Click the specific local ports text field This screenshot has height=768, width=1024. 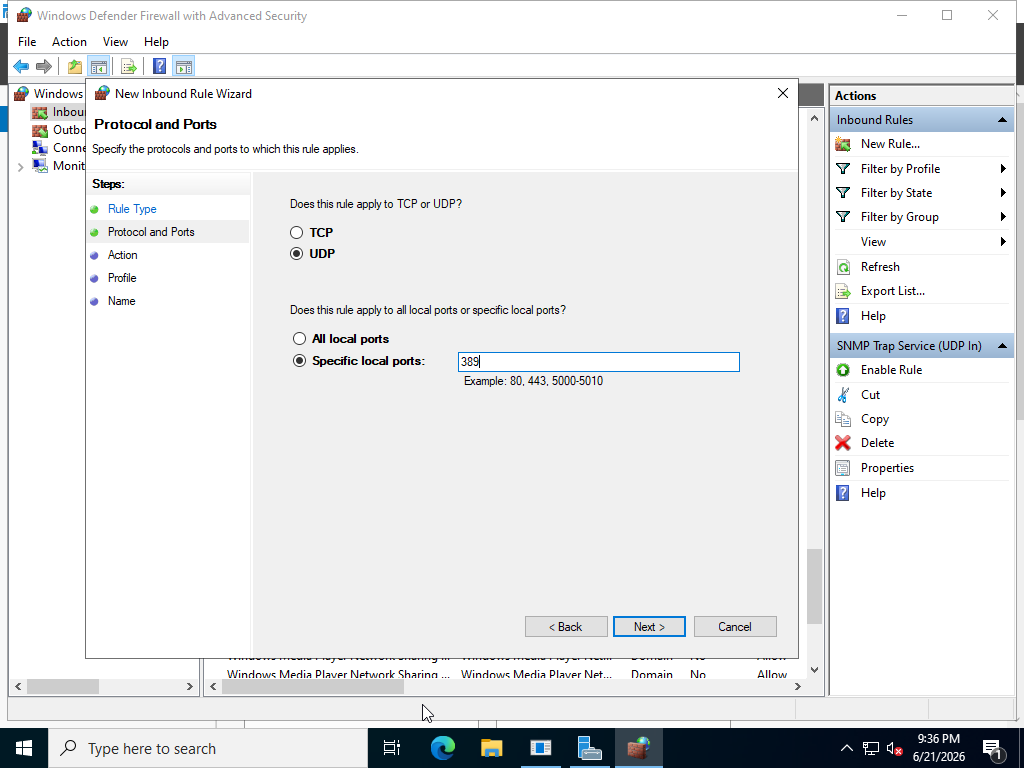pos(599,362)
